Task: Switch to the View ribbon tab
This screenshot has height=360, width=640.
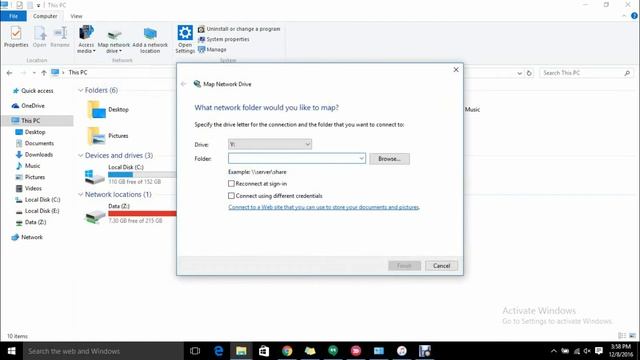Action: point(76,16)
